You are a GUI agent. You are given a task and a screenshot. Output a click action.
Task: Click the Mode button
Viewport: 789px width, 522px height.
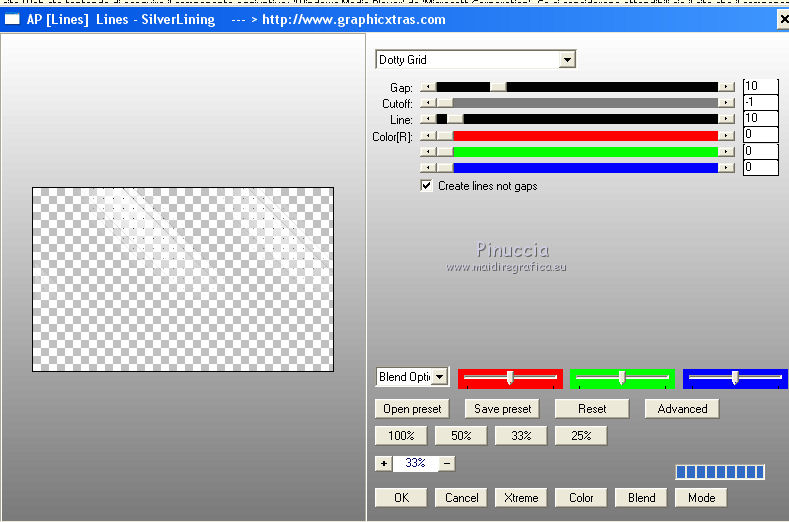point(701,497)
